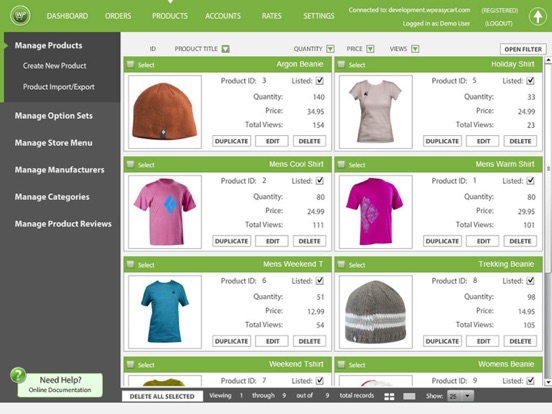The height and width of the screenshot is (414, 552).
Task: Sort by Price arrow
Action: click(x=370, y=49)
